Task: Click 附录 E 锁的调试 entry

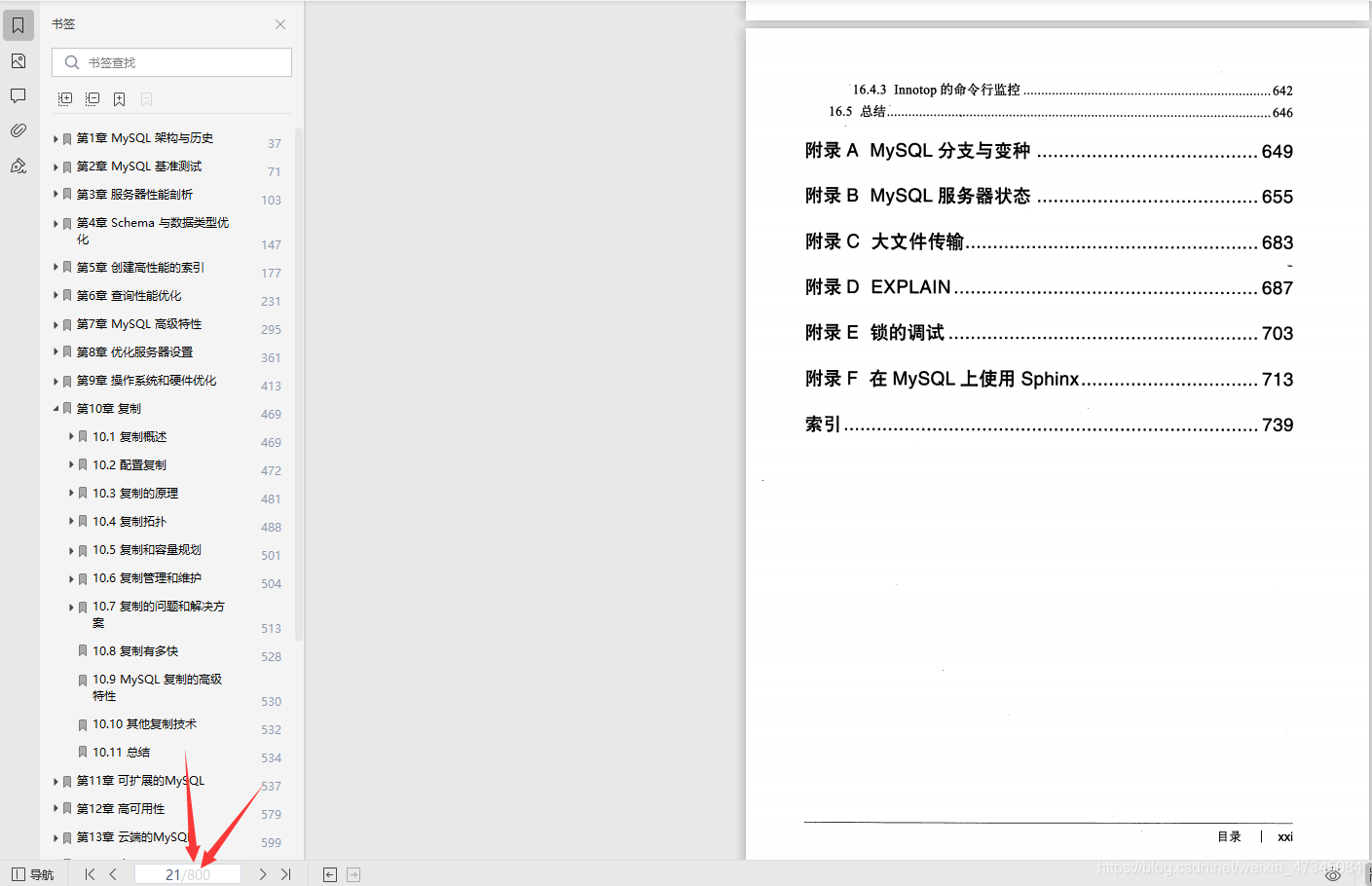Action: pos(1049,333)
